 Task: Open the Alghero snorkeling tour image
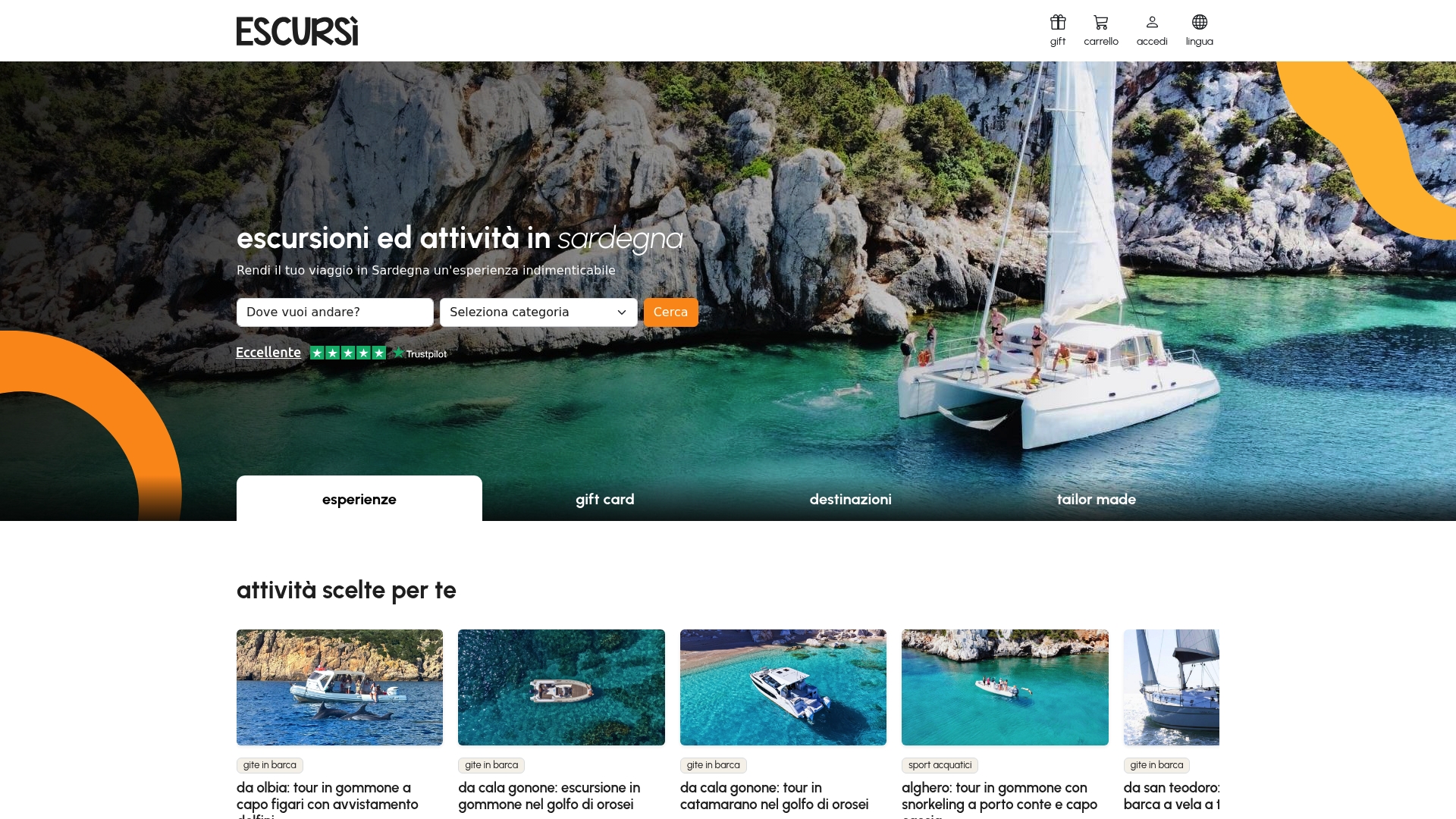pyautogui.click(x=1004, y=687)
